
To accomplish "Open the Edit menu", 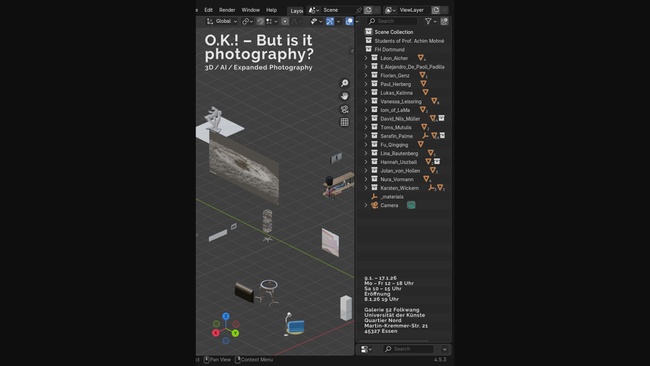I will (x=208, y=10).
